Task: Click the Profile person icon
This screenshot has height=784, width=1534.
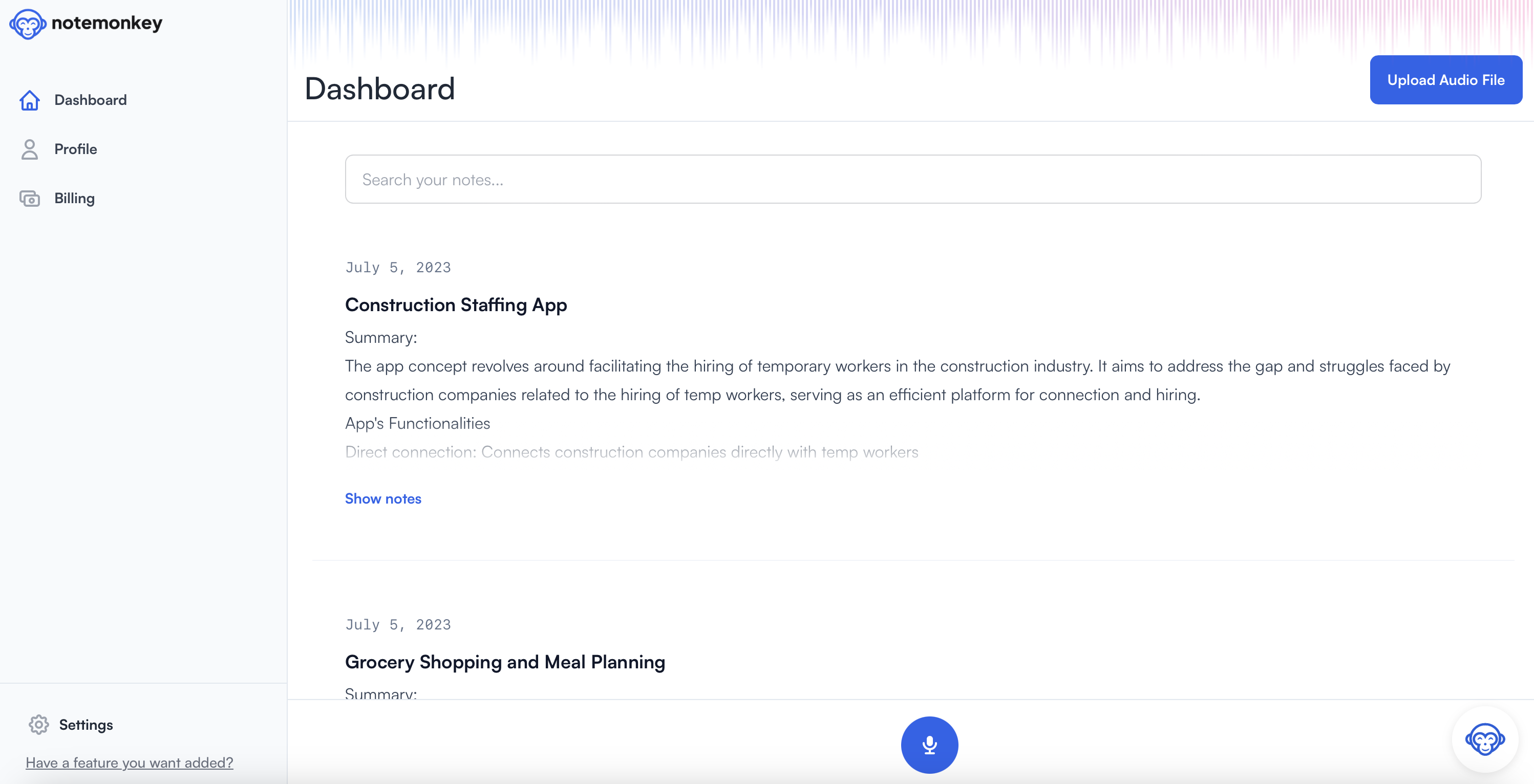Action: click(29, 149)
